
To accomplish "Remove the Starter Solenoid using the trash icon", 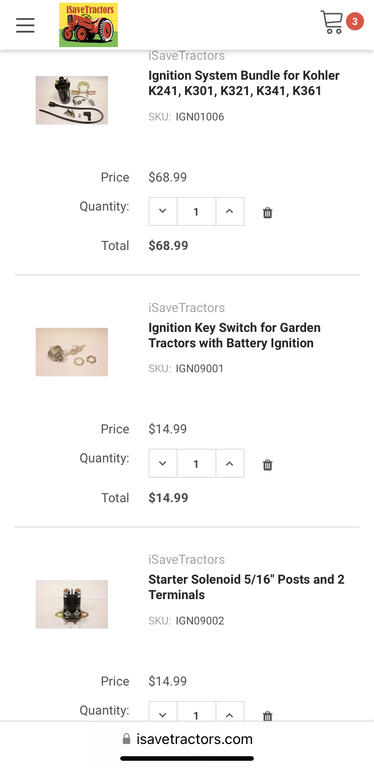I will [x=267, y=716].
